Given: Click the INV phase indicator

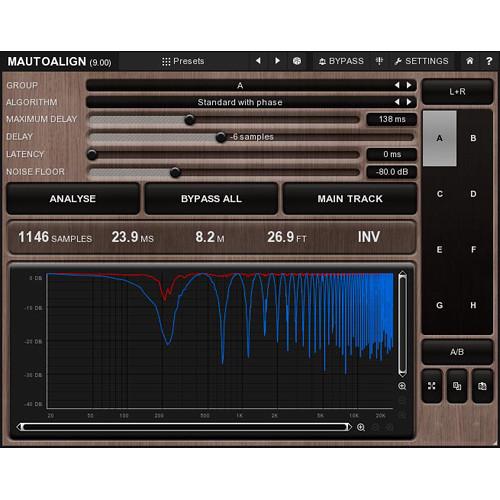Looking at the screenshot, I should (x=369, y=237).
